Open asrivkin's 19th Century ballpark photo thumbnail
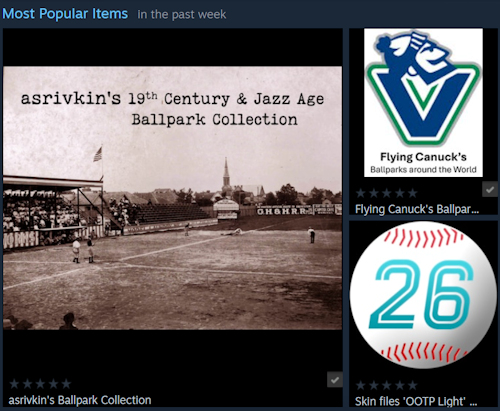The height and width of the screenshot is (411, 500). 173,198
